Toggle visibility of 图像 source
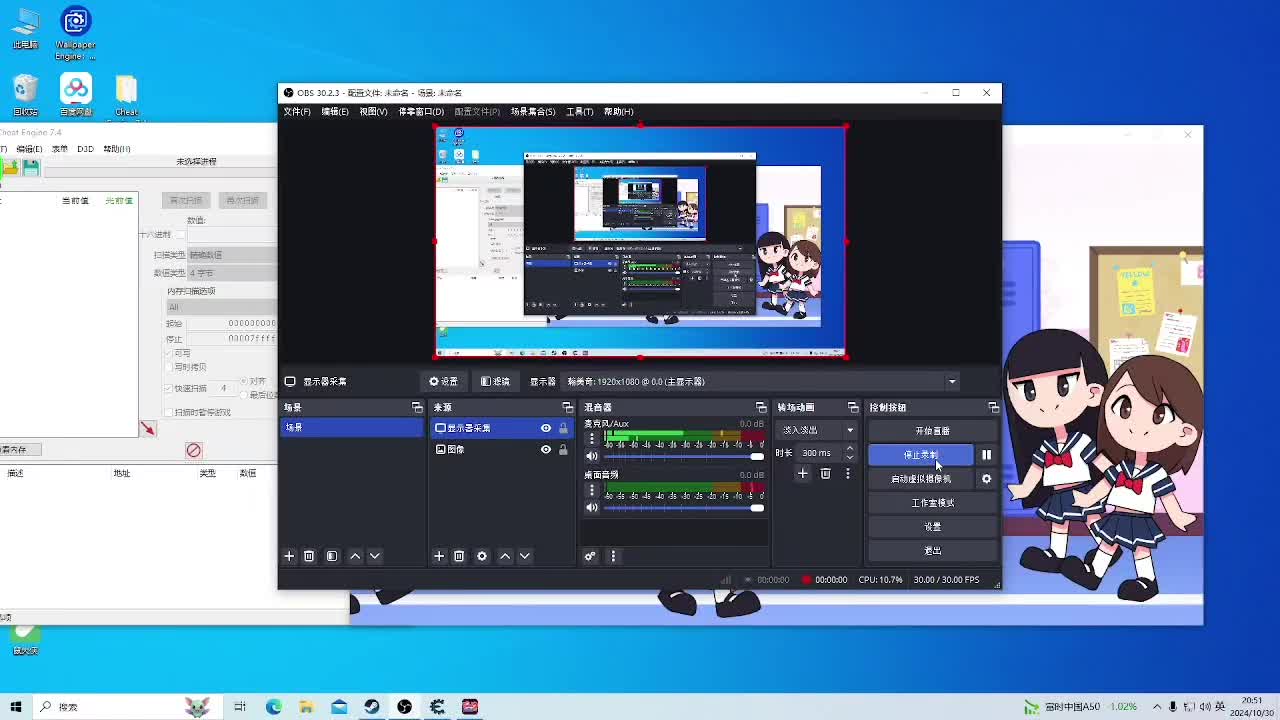This screenshot has height=720, width=1280. (x=546, y=450)
